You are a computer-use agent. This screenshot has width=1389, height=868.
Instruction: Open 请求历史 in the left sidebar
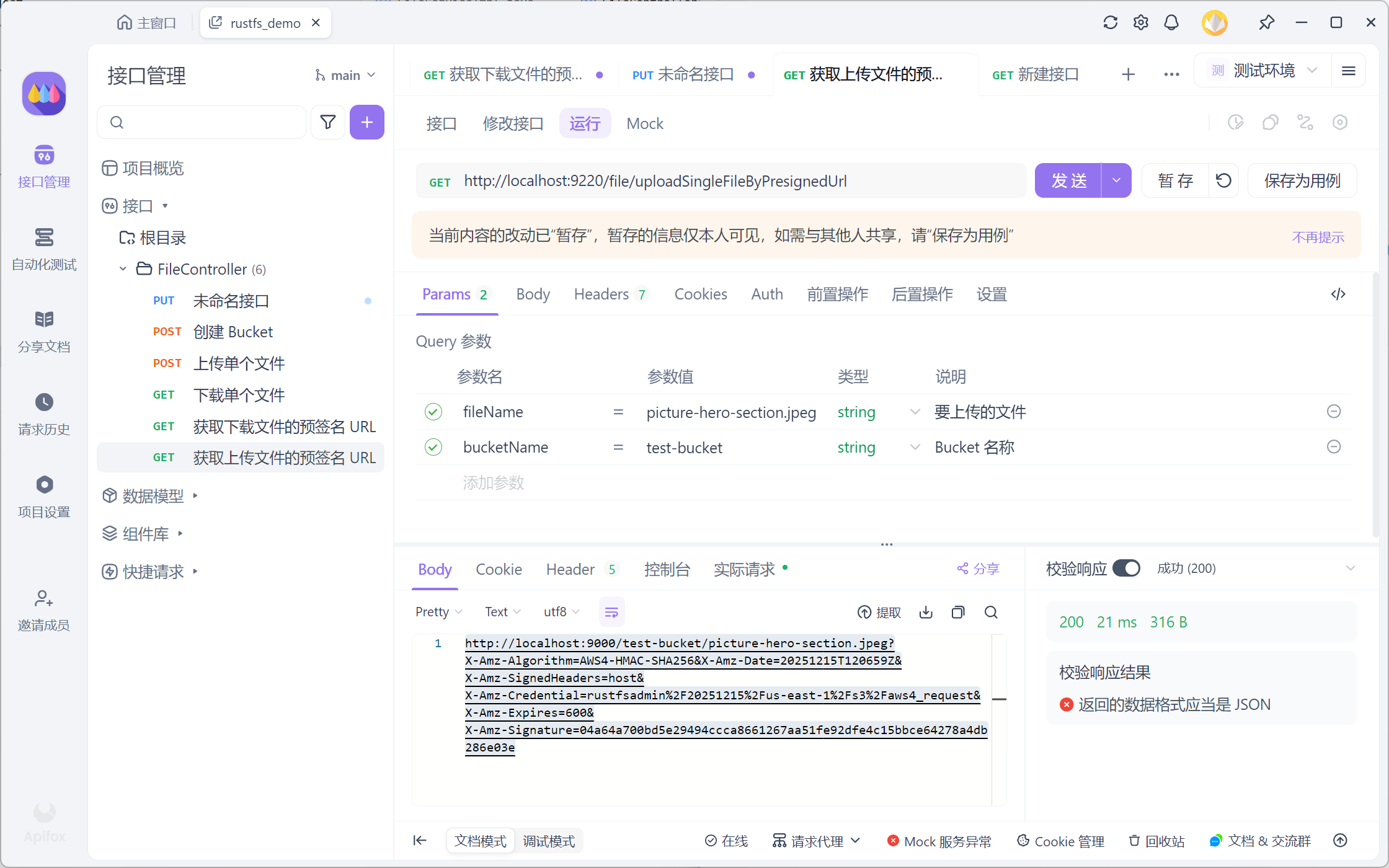click(44, 414)
